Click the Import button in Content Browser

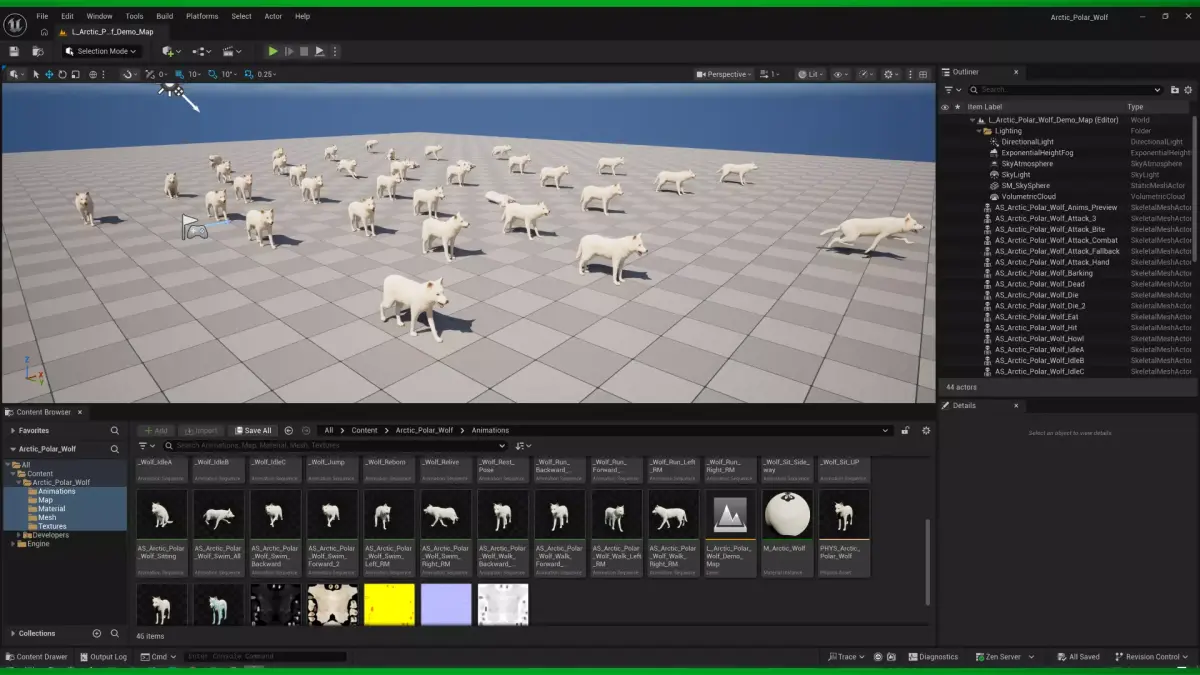coord(200,430)
